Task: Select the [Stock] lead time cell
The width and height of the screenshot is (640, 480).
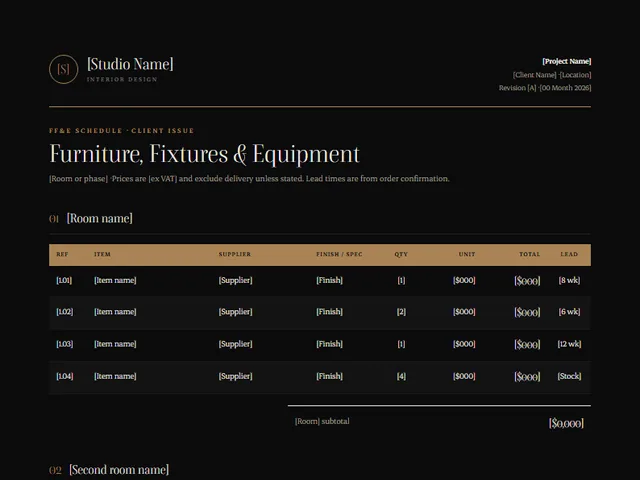Action: click(569, 376)
